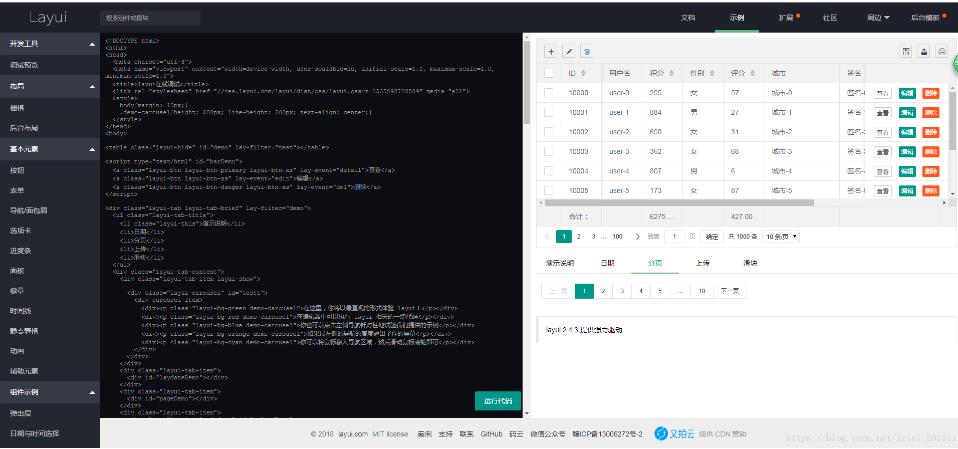The image size is (958, 449).
Task: Go to page 100 in table pagination
Action: point(617,236)
